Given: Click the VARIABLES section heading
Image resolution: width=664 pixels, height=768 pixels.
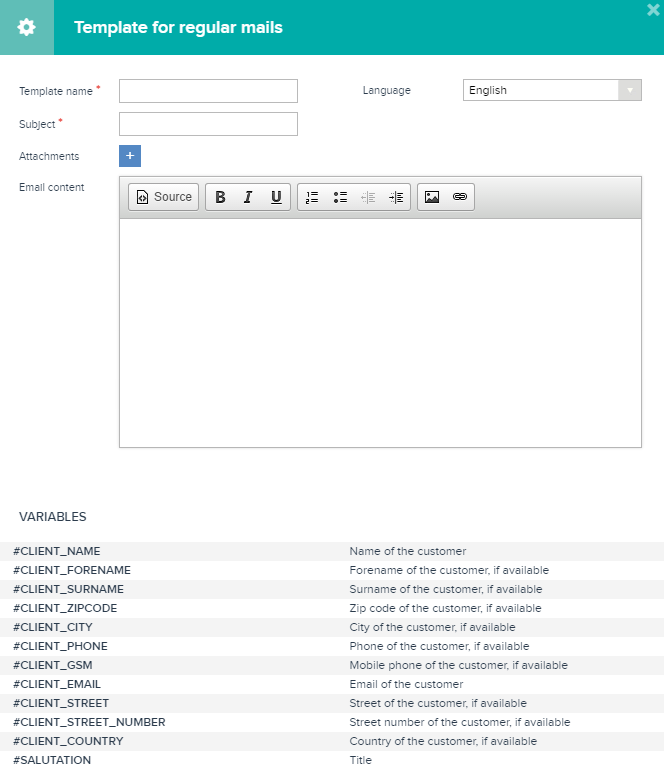Looking at the screenshot, I should coord(53,517).
